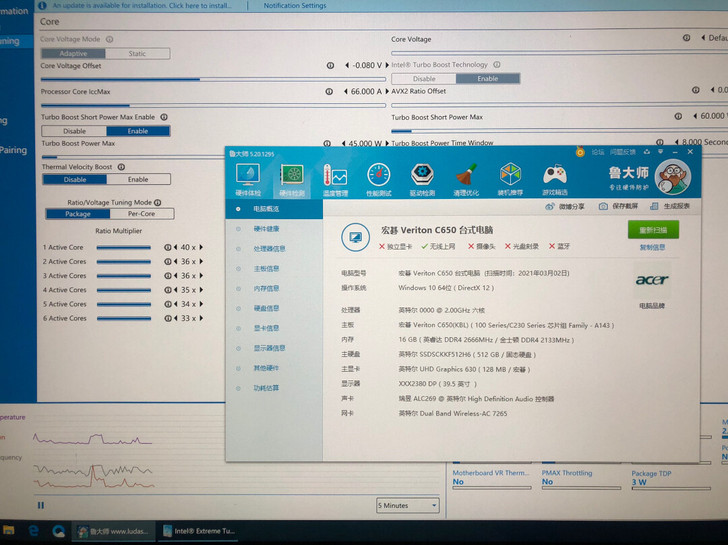This screenshot has width=728, height=545.
Task: Open the 5 Minutes time range dropdown
Action: (408, 505)
